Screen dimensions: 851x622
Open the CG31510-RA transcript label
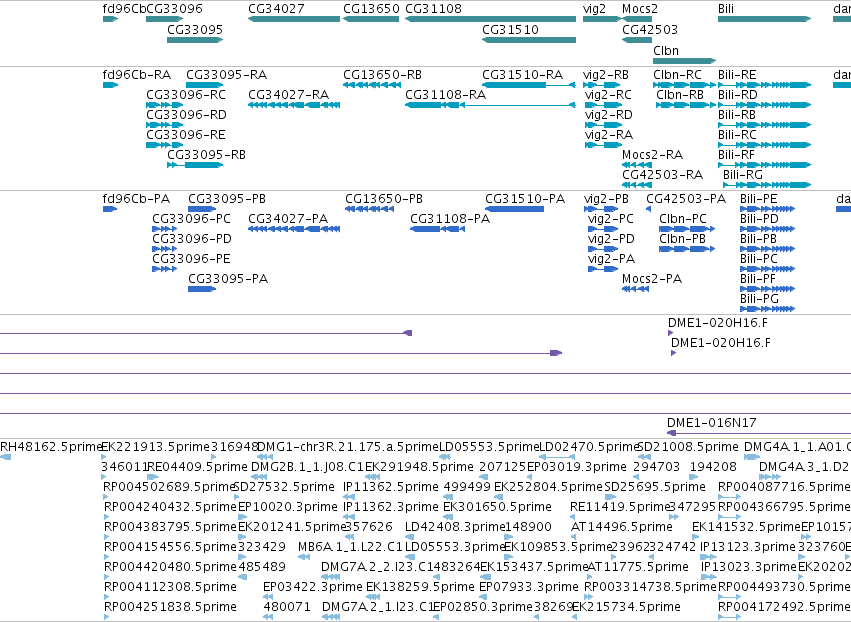522,75
